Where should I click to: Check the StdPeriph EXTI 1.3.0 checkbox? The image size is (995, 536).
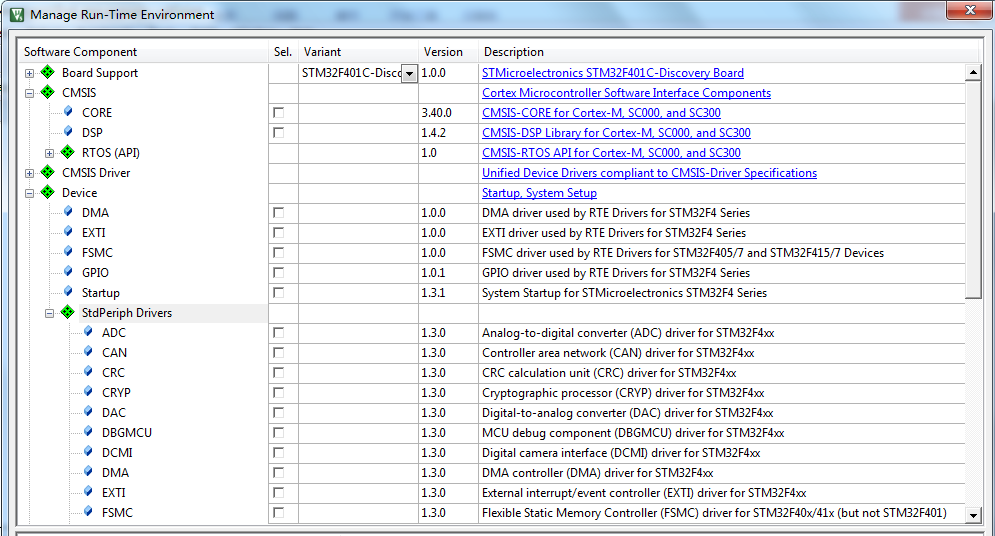click(x=278, y=492)
